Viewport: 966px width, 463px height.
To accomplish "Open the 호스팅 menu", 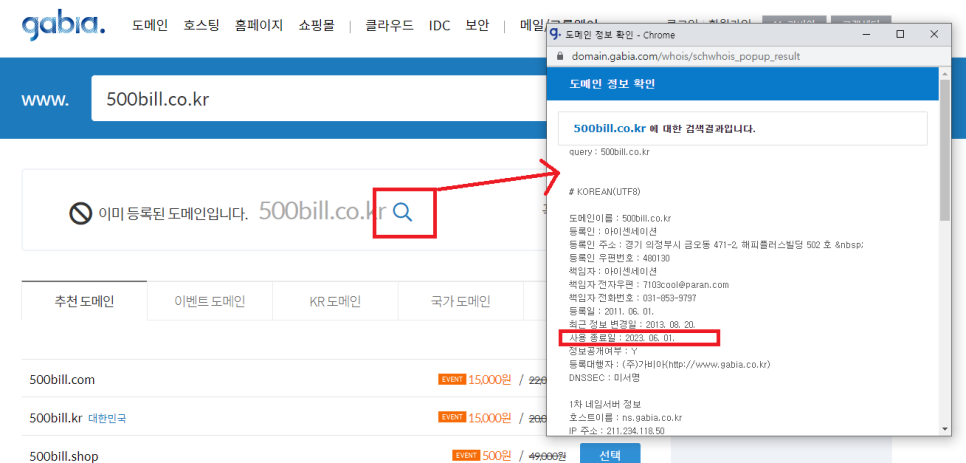I will (201, 26).
